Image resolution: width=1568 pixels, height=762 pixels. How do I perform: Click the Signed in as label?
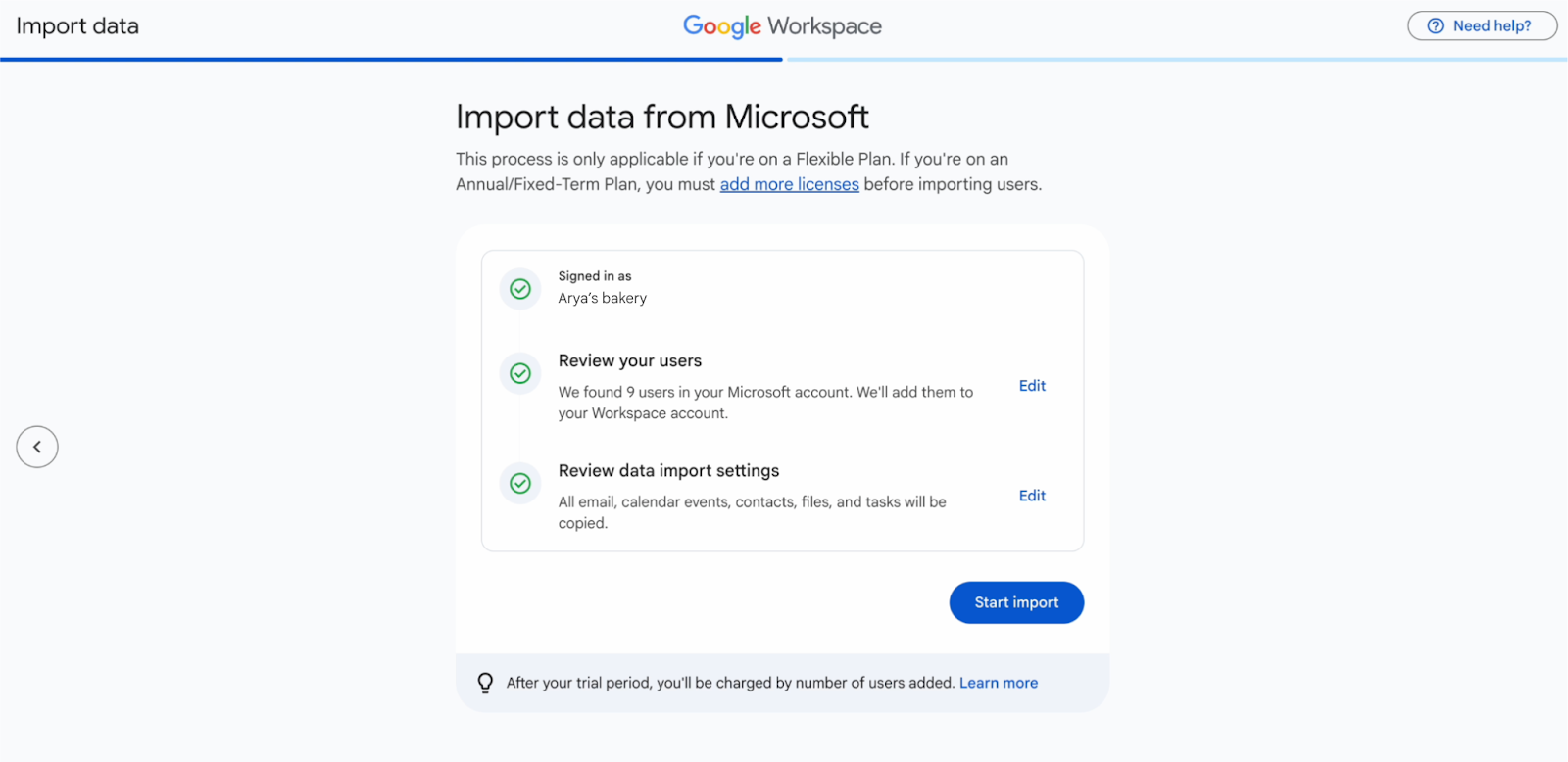click(x=595, y=276)
